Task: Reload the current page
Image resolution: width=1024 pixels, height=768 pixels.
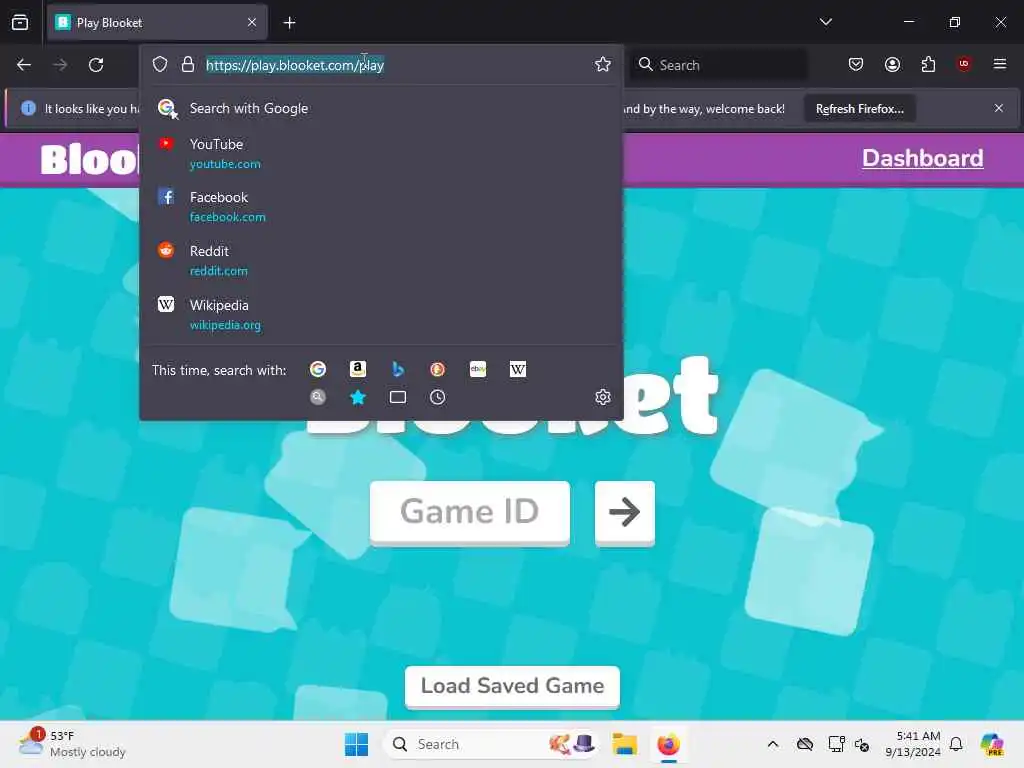Action: coord(96,65)
